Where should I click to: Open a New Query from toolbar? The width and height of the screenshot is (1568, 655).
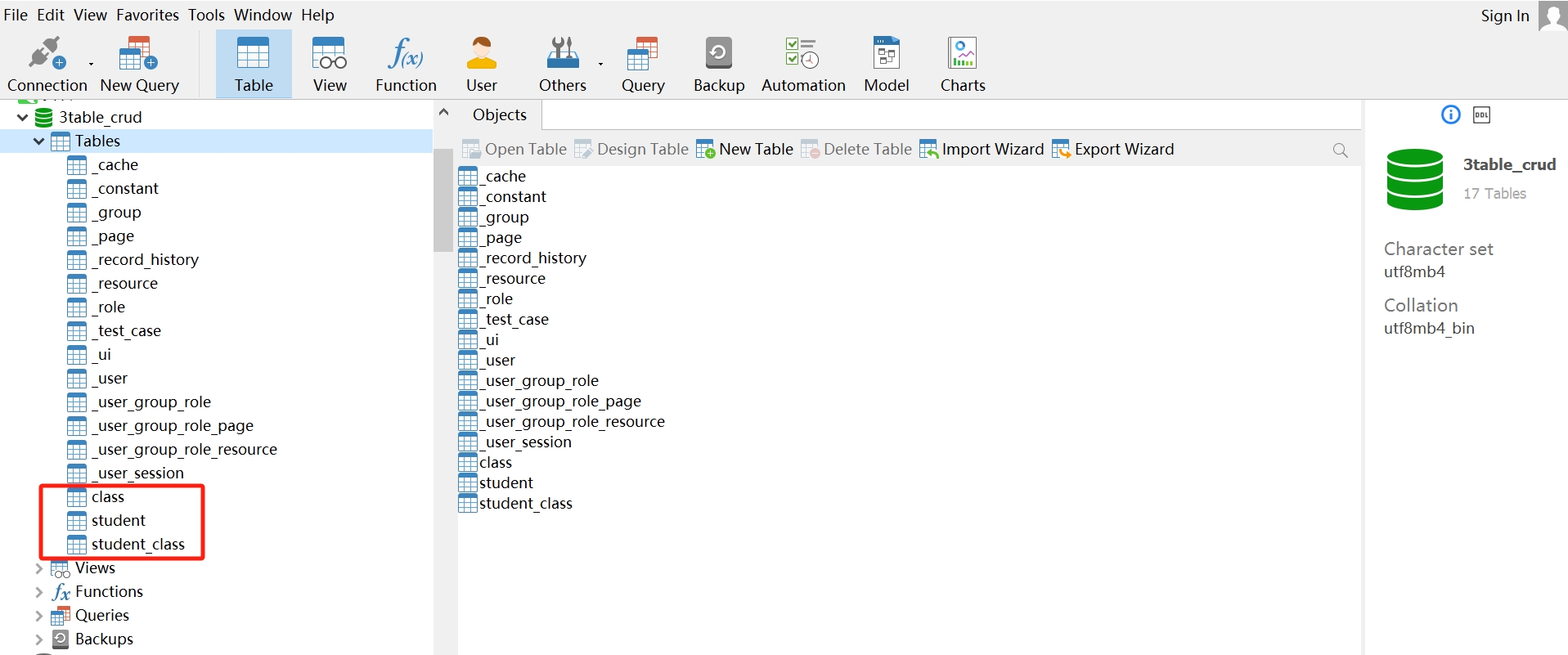[139, 54]
